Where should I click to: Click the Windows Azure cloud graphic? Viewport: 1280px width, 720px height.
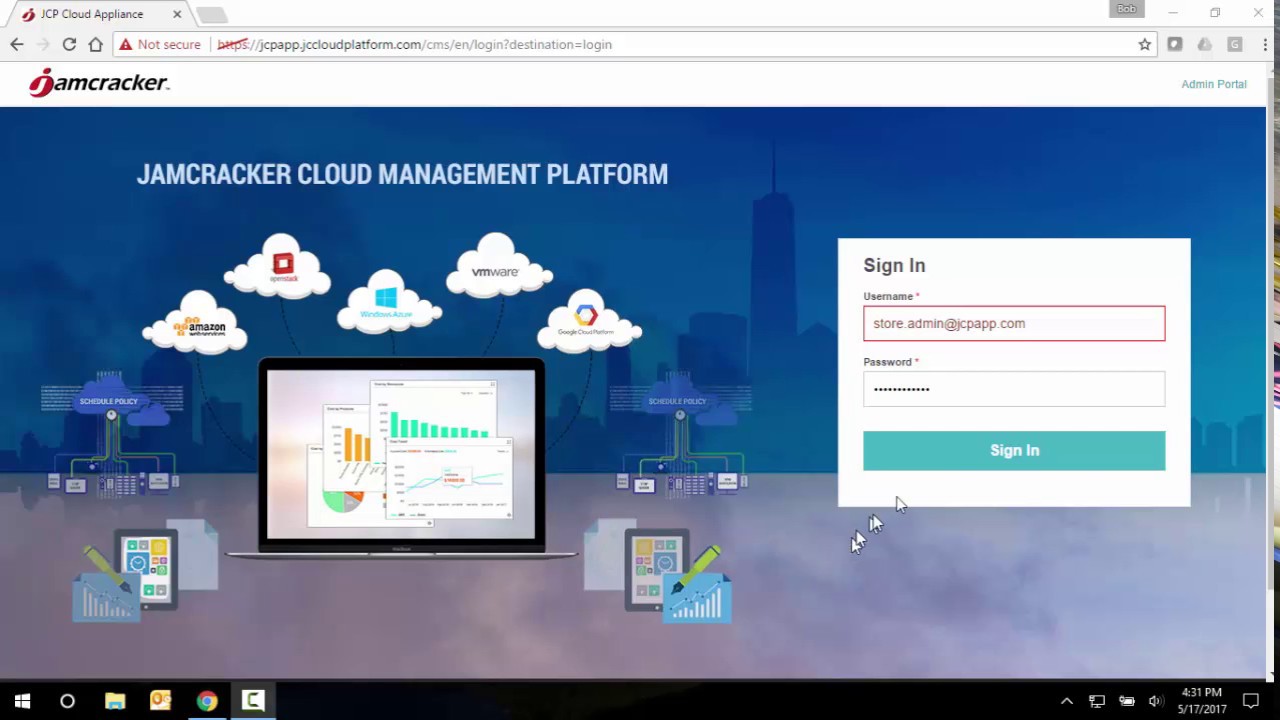point(387,303)
